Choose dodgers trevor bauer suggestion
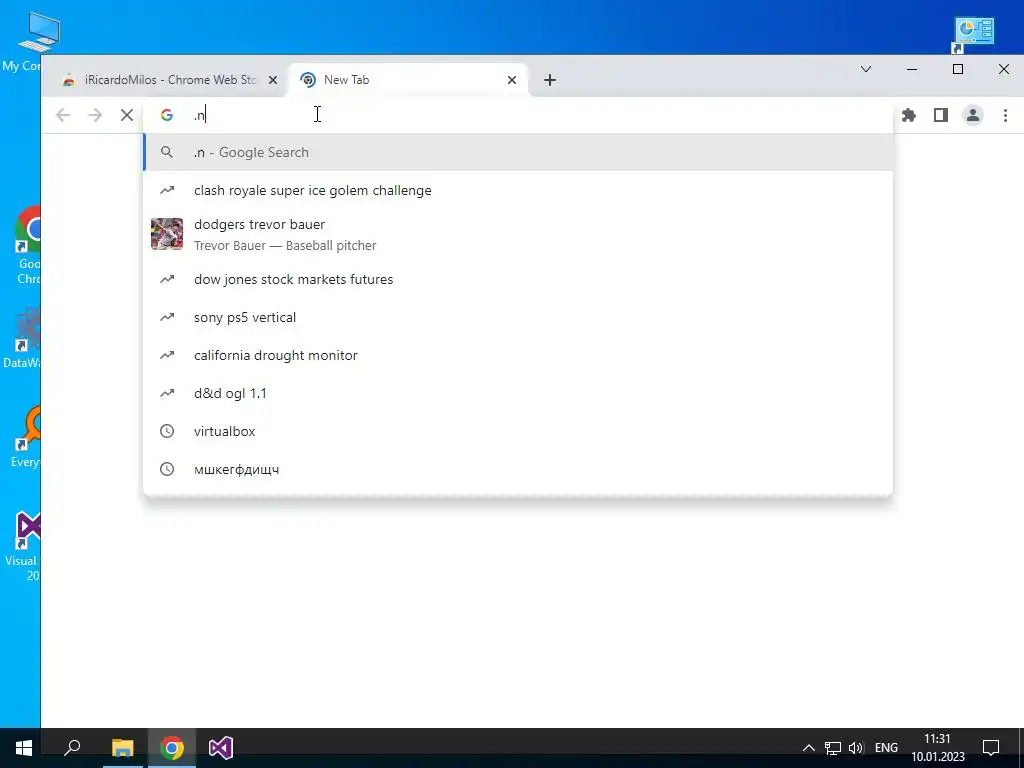 (518, 234)
